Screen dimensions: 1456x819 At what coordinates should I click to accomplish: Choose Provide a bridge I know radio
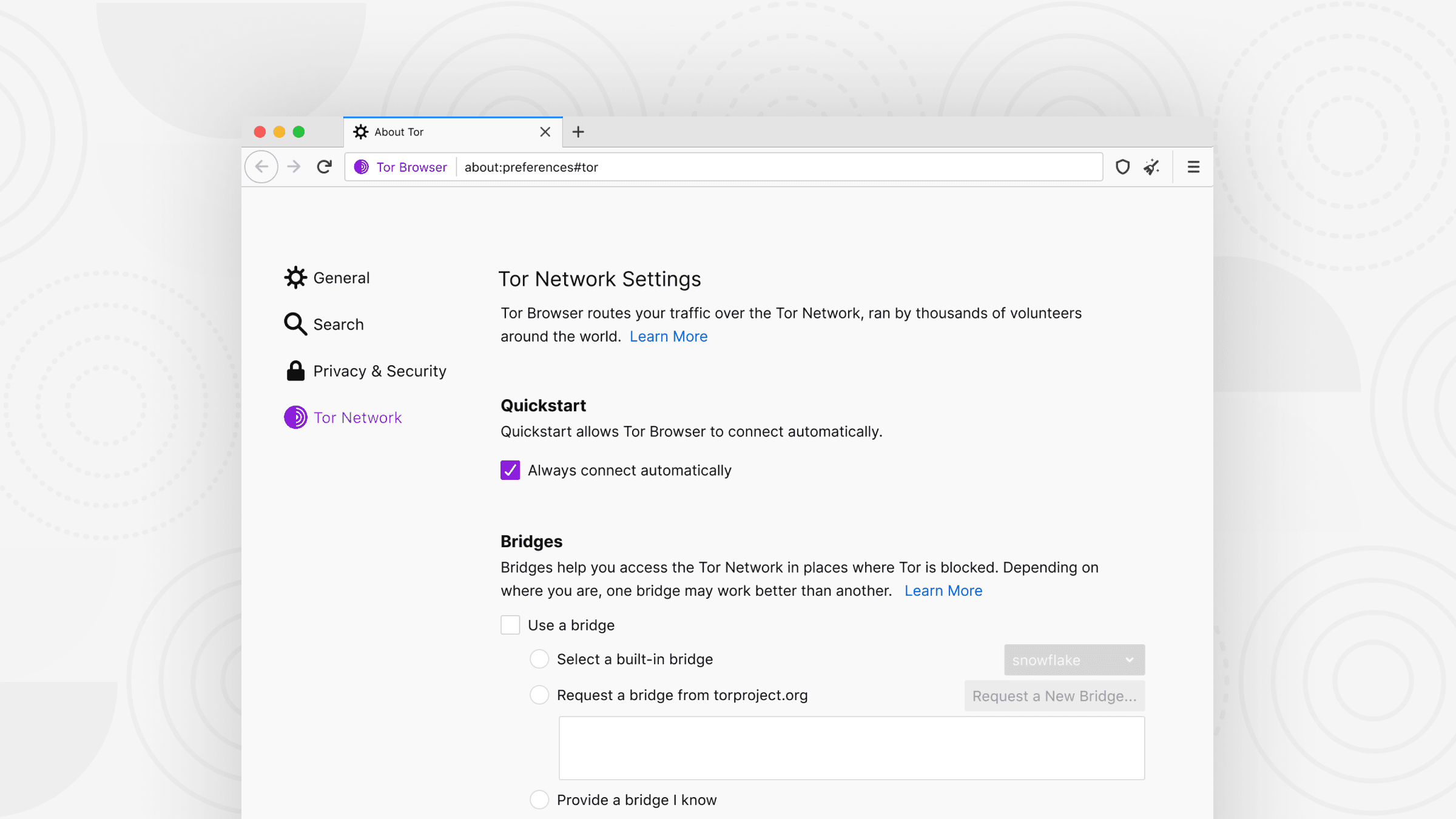(x=539, y=800)
